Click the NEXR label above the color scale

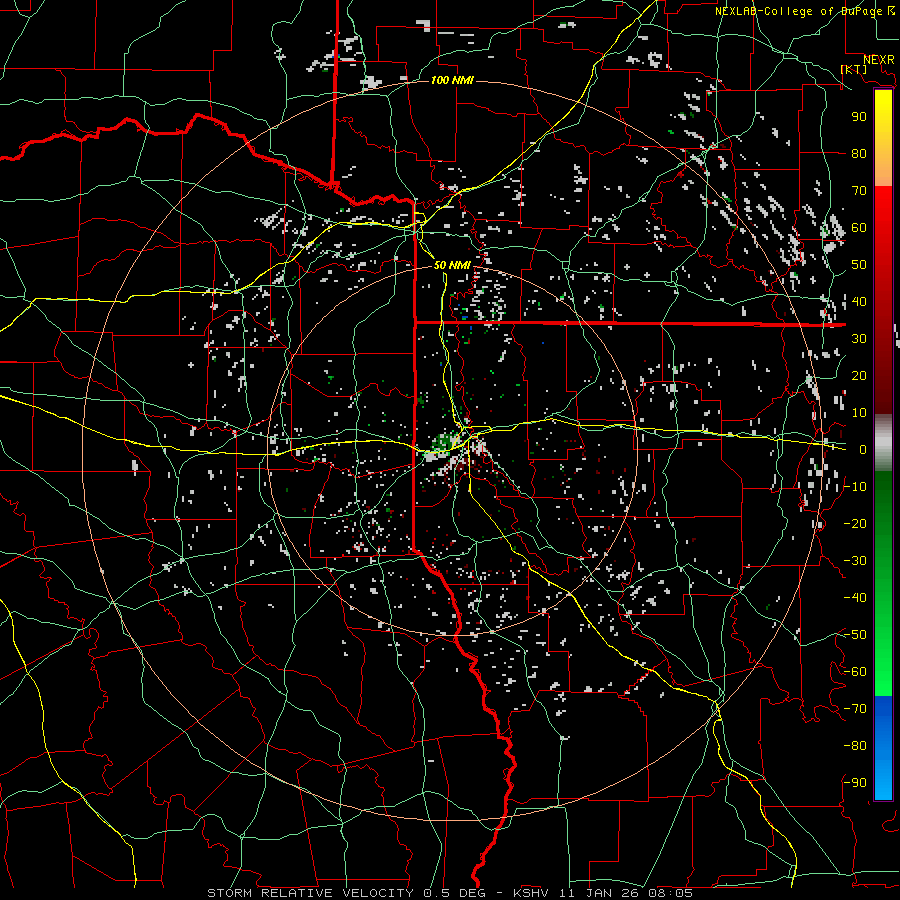[878, 60]
